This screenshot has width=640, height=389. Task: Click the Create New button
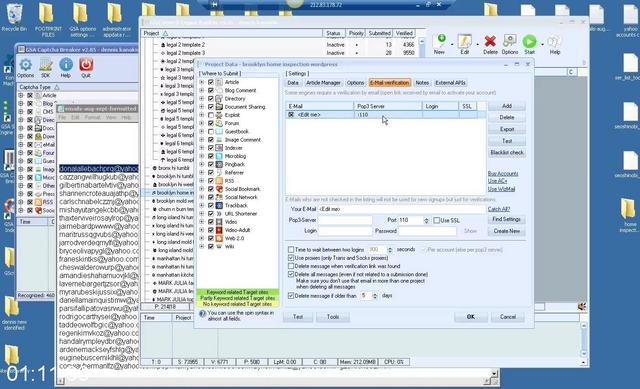pos(507,231)
